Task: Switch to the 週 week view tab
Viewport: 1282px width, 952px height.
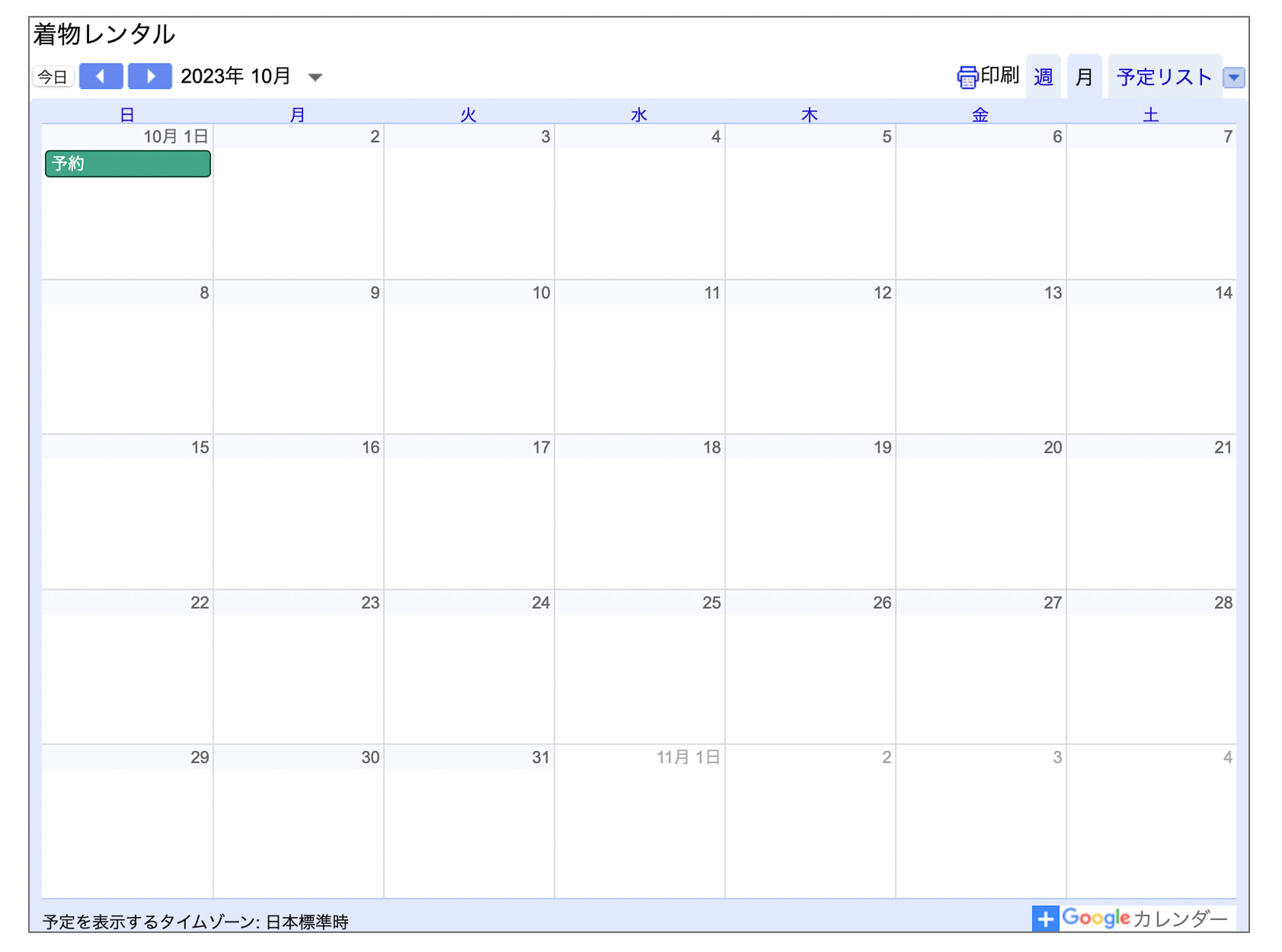Action: (x=1043, y=78)
